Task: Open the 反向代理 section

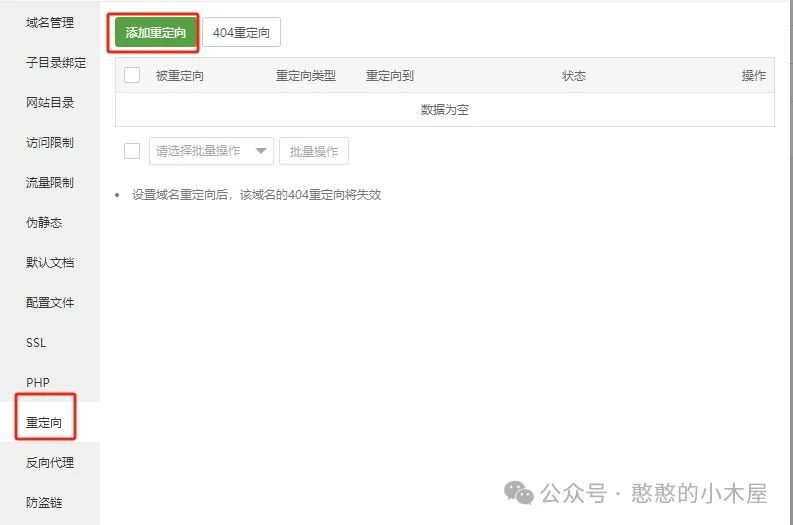Action: pyautogui.click(x=50, y=462)
